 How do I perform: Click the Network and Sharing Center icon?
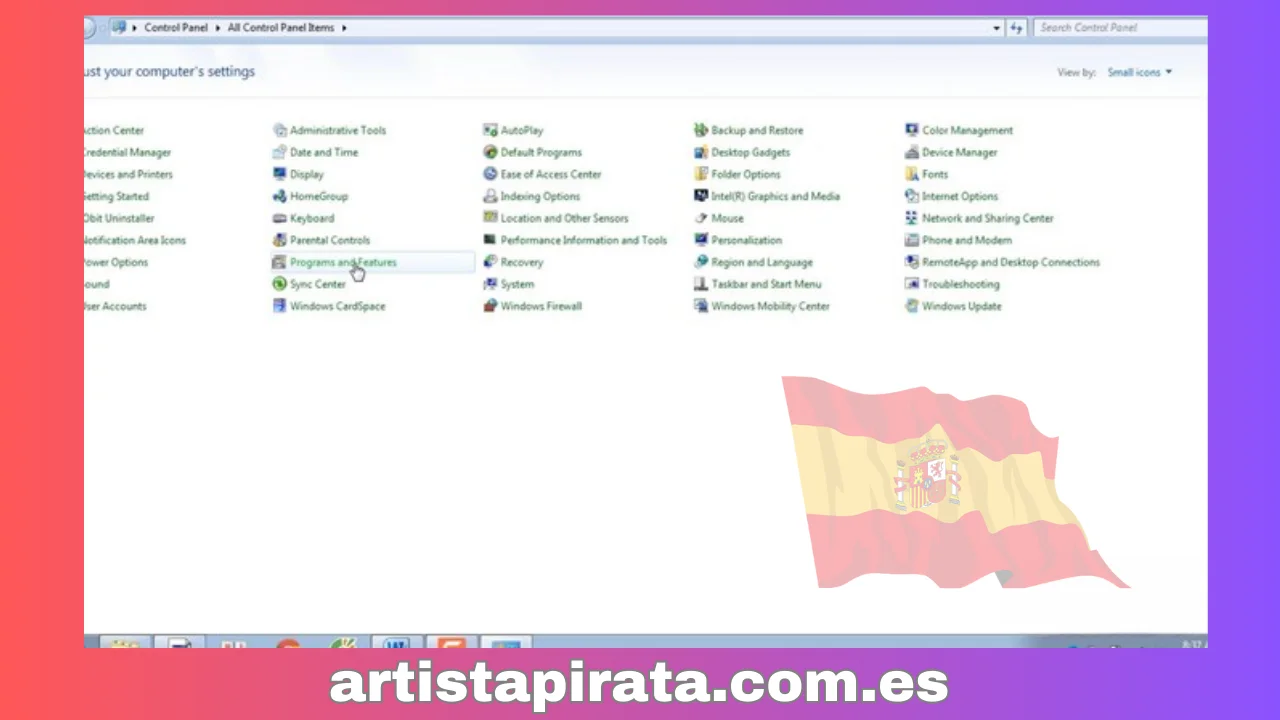point(912,218)
